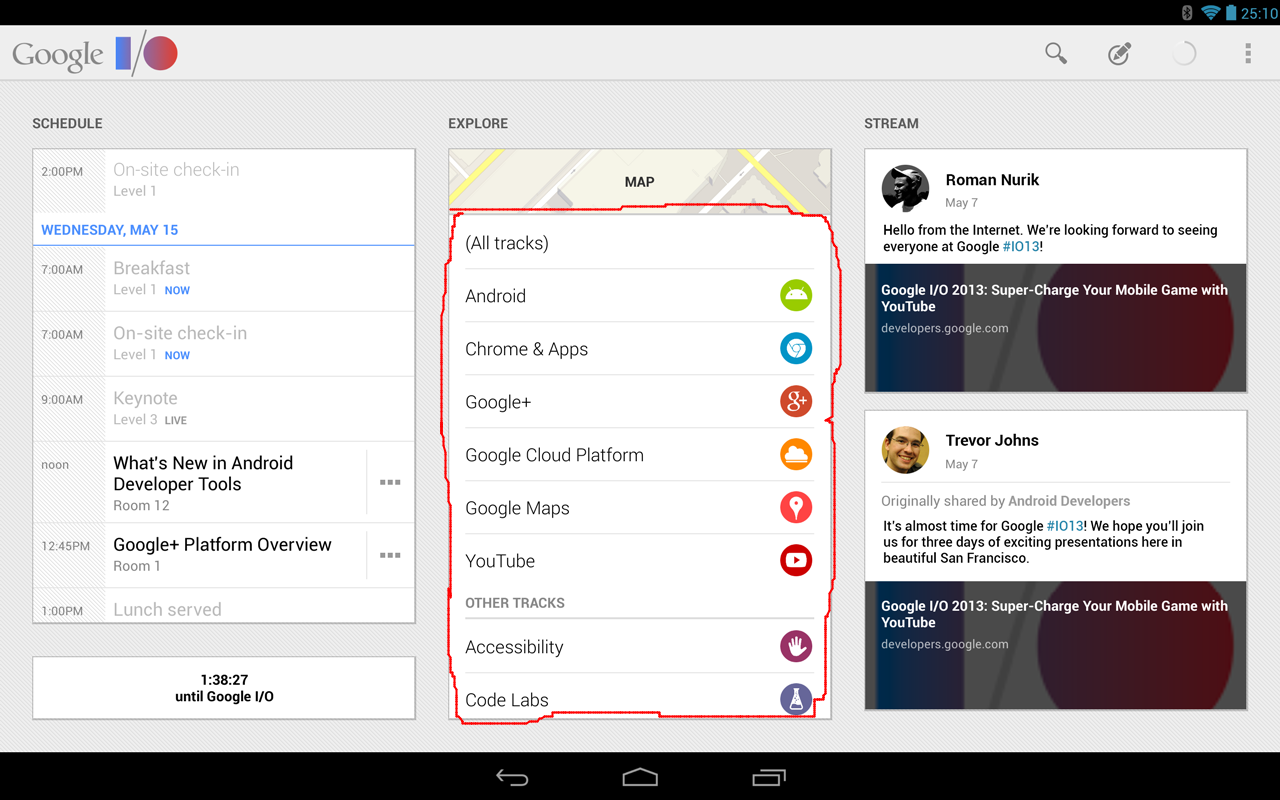The height and width of the screenshot is (800, 1280).
Task: Tap the Android home button
Action: coord(640,777)
